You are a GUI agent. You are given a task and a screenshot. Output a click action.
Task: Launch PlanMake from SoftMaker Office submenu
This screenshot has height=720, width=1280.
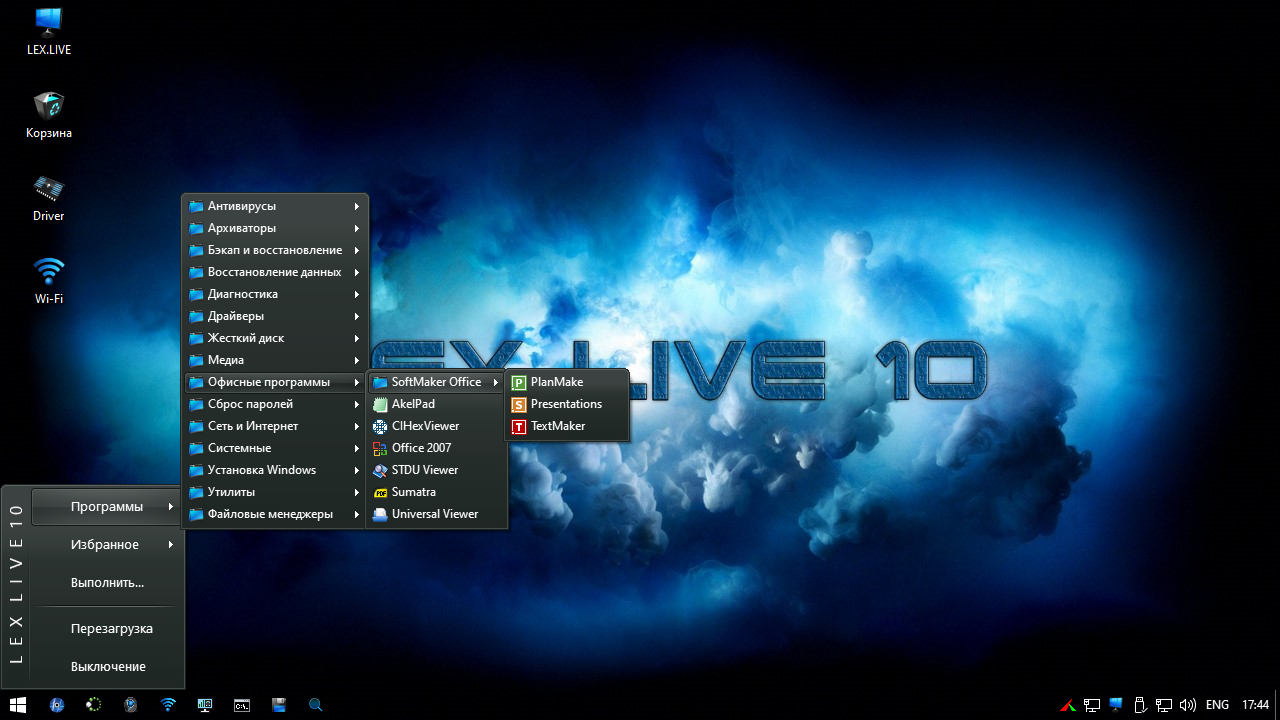[556, 382]
